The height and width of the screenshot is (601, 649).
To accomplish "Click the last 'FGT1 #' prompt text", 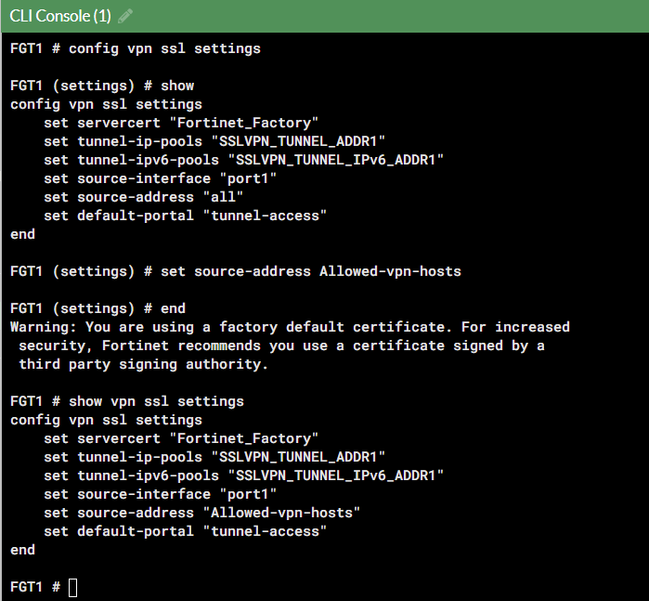I will point(36,587).
